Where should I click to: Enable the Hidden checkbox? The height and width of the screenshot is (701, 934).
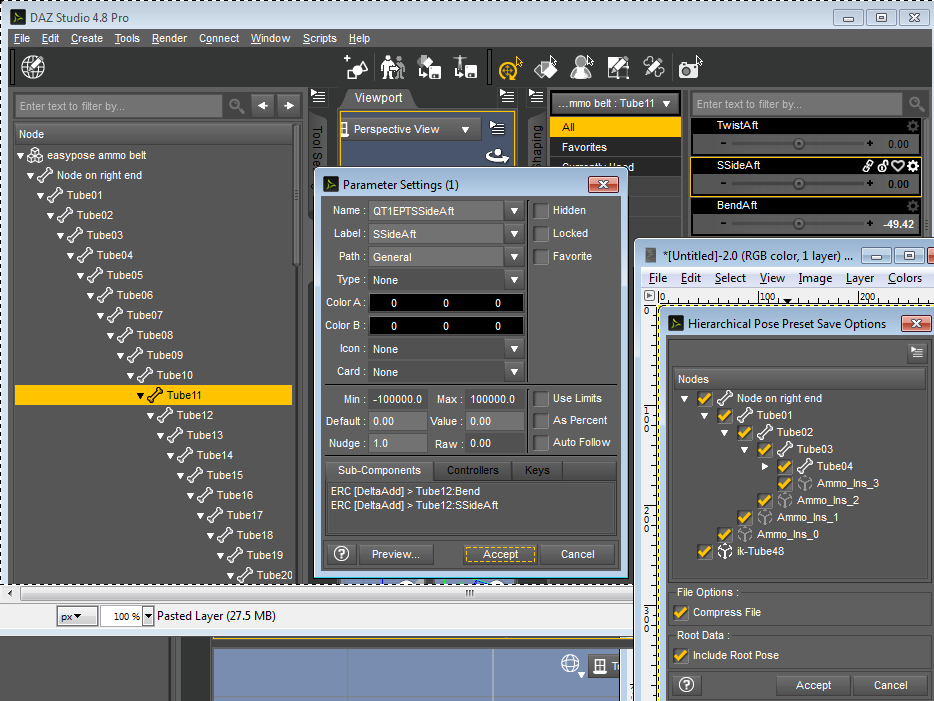coord(541,211)
